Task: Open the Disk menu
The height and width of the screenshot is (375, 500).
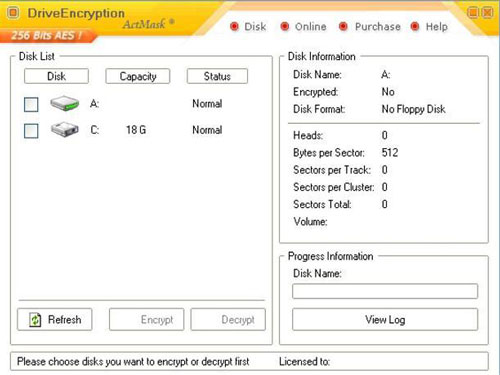Action: pos(255,27)
